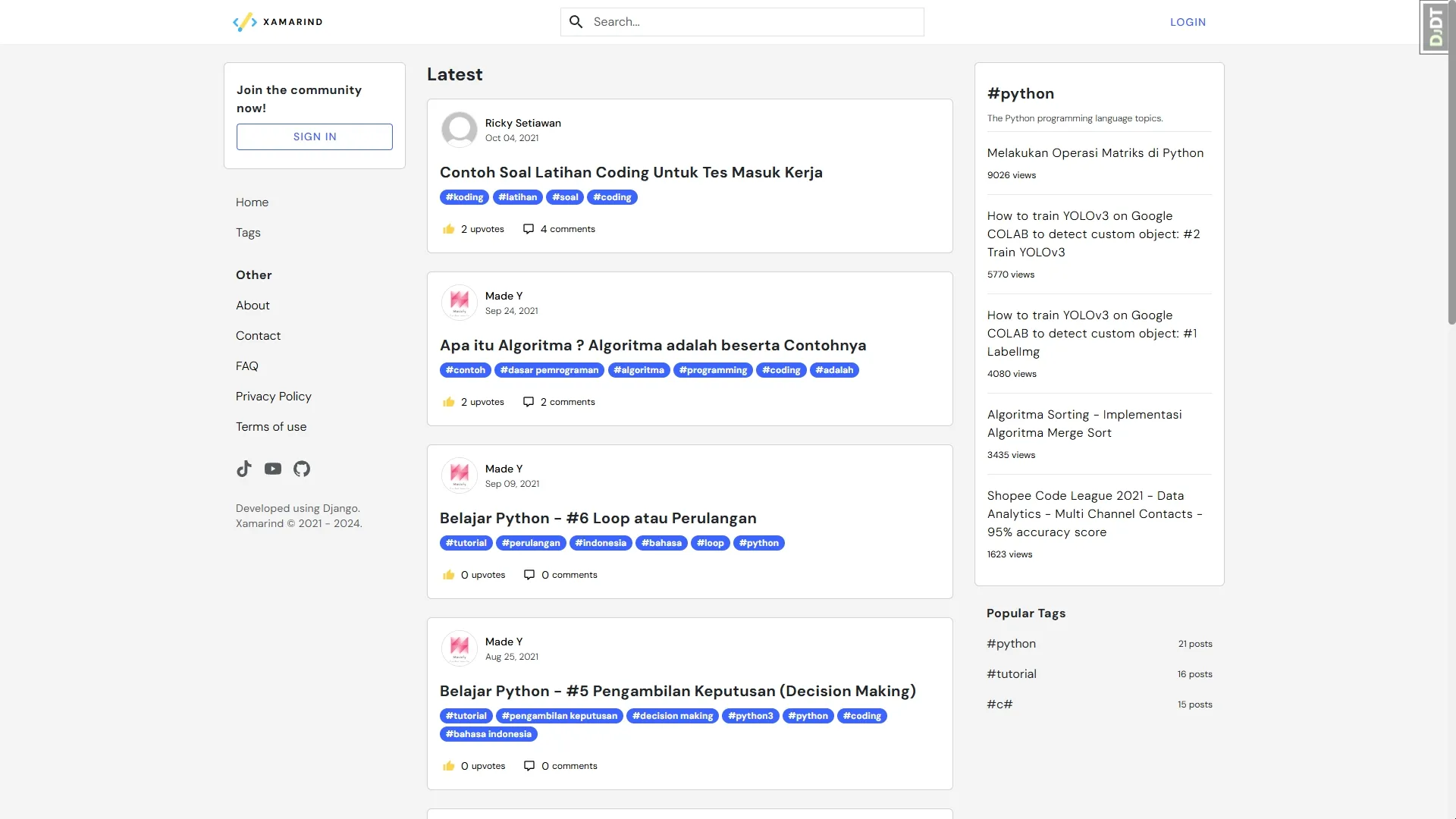Viewport: 1456px width, 819px height.
Task: Open comments icon on Apa itu Algoritma post
Action: (529, 402)
